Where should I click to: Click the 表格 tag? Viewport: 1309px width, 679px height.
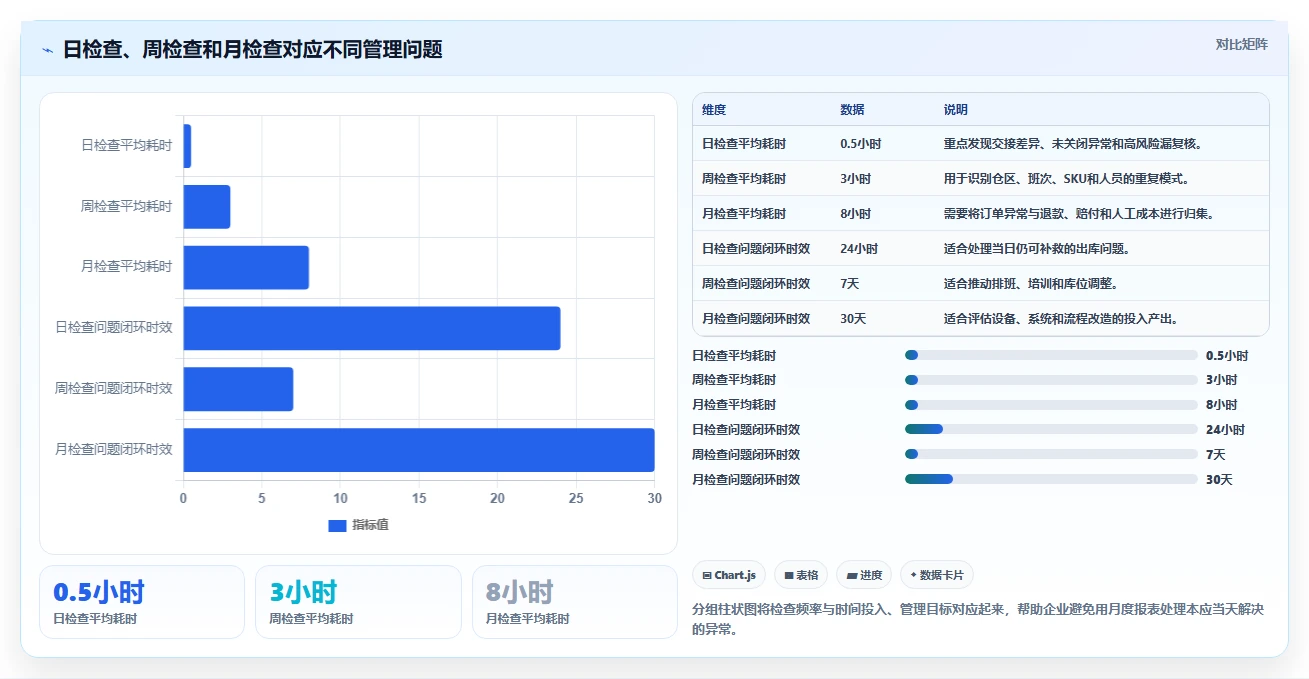tap(801, 575)
